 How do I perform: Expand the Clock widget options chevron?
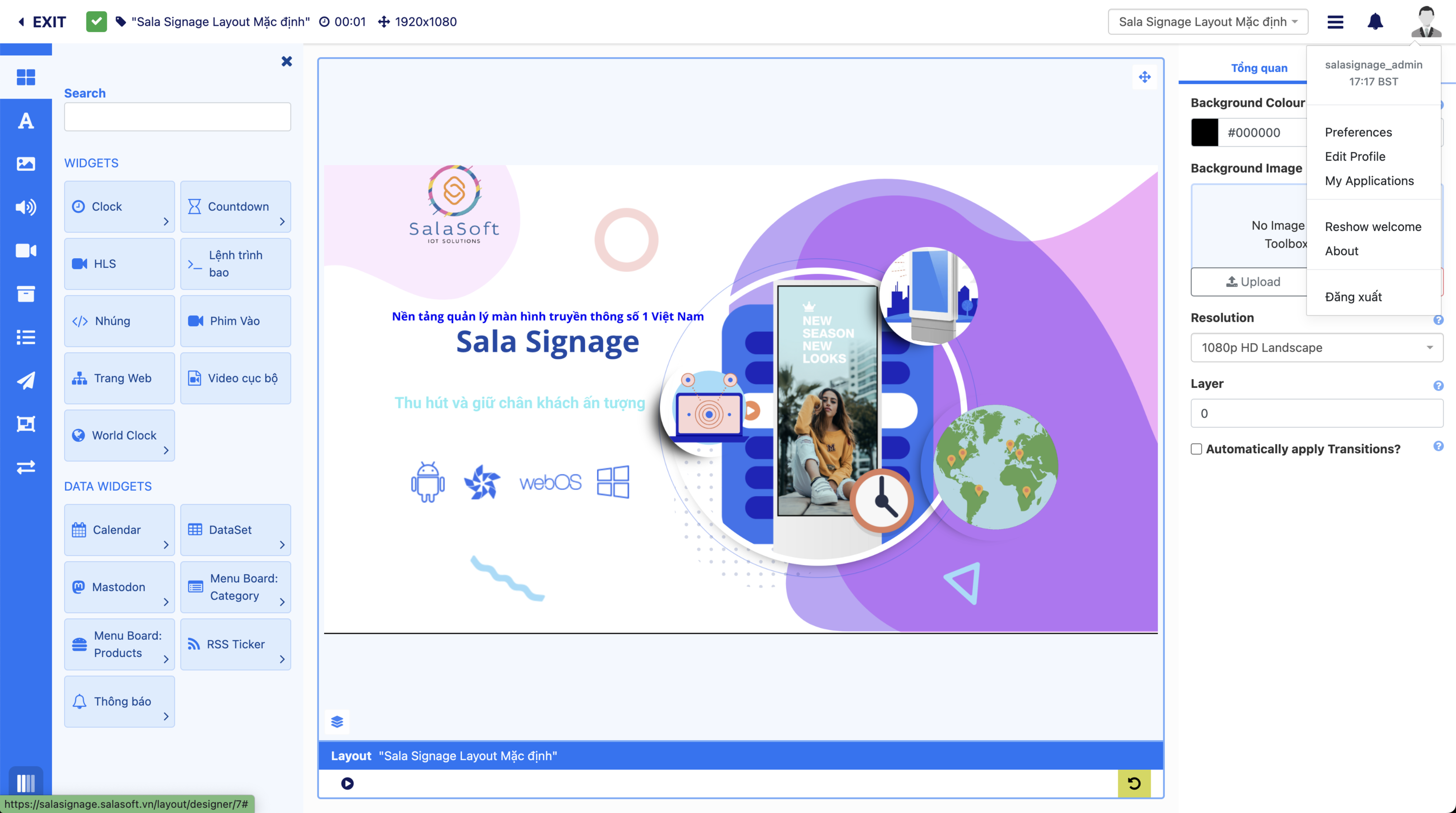pos(165,222)
